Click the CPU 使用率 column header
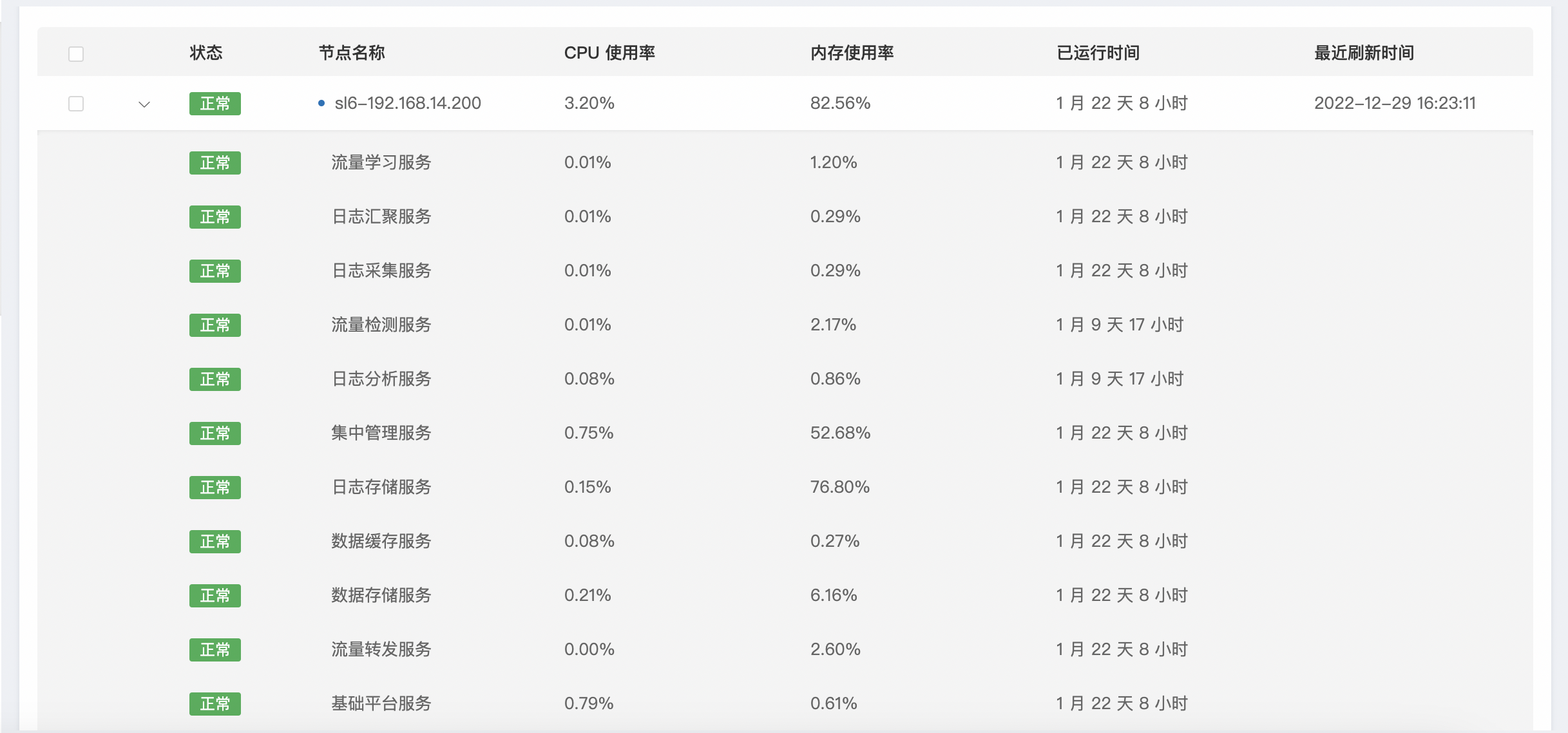 [609, 53]
